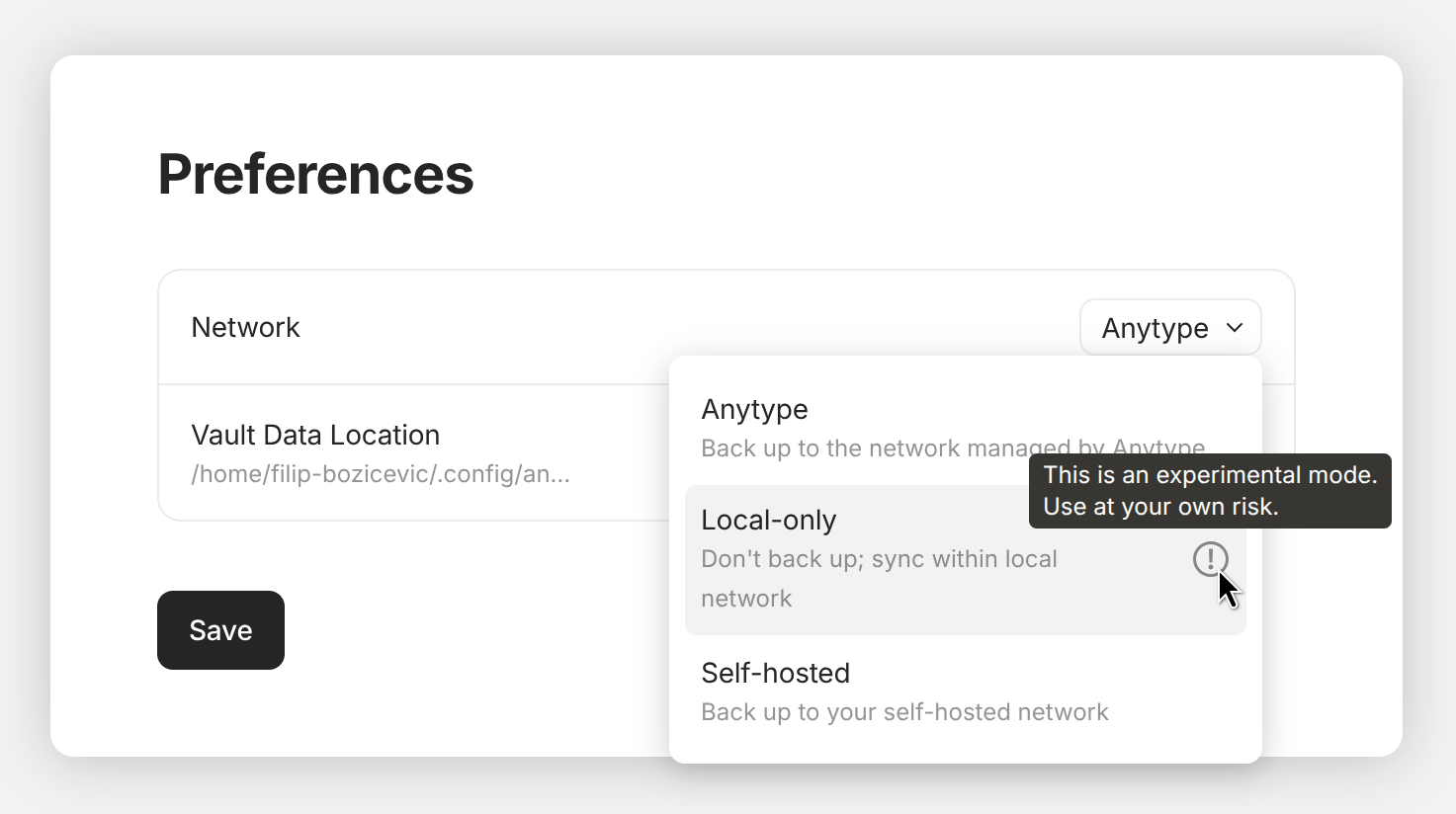This screenshot has height=814, width=1456.
Task: Click 'Use at your own risk' tooltip line
Action: (1160, 507)
